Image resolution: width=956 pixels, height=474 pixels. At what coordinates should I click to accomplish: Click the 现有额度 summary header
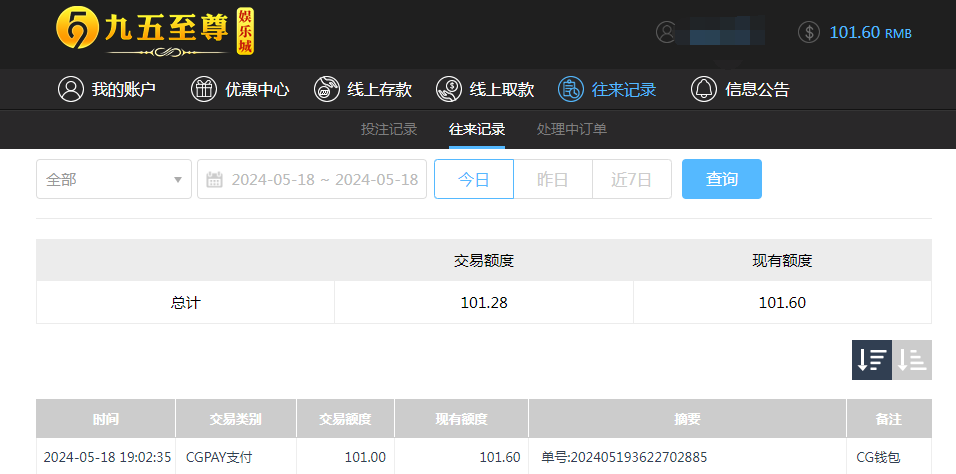(782, 260)
